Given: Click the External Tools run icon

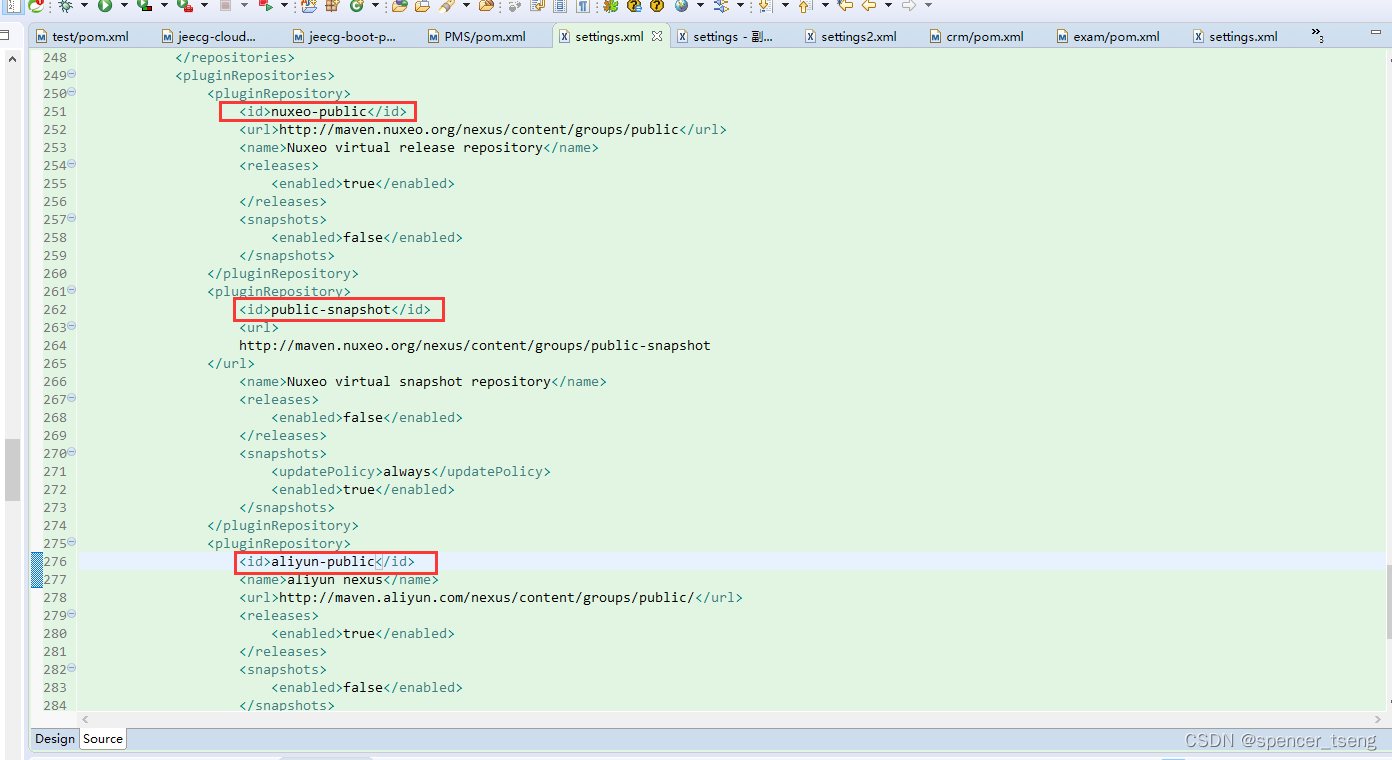Looking at the screenshot, I should 184,5.
